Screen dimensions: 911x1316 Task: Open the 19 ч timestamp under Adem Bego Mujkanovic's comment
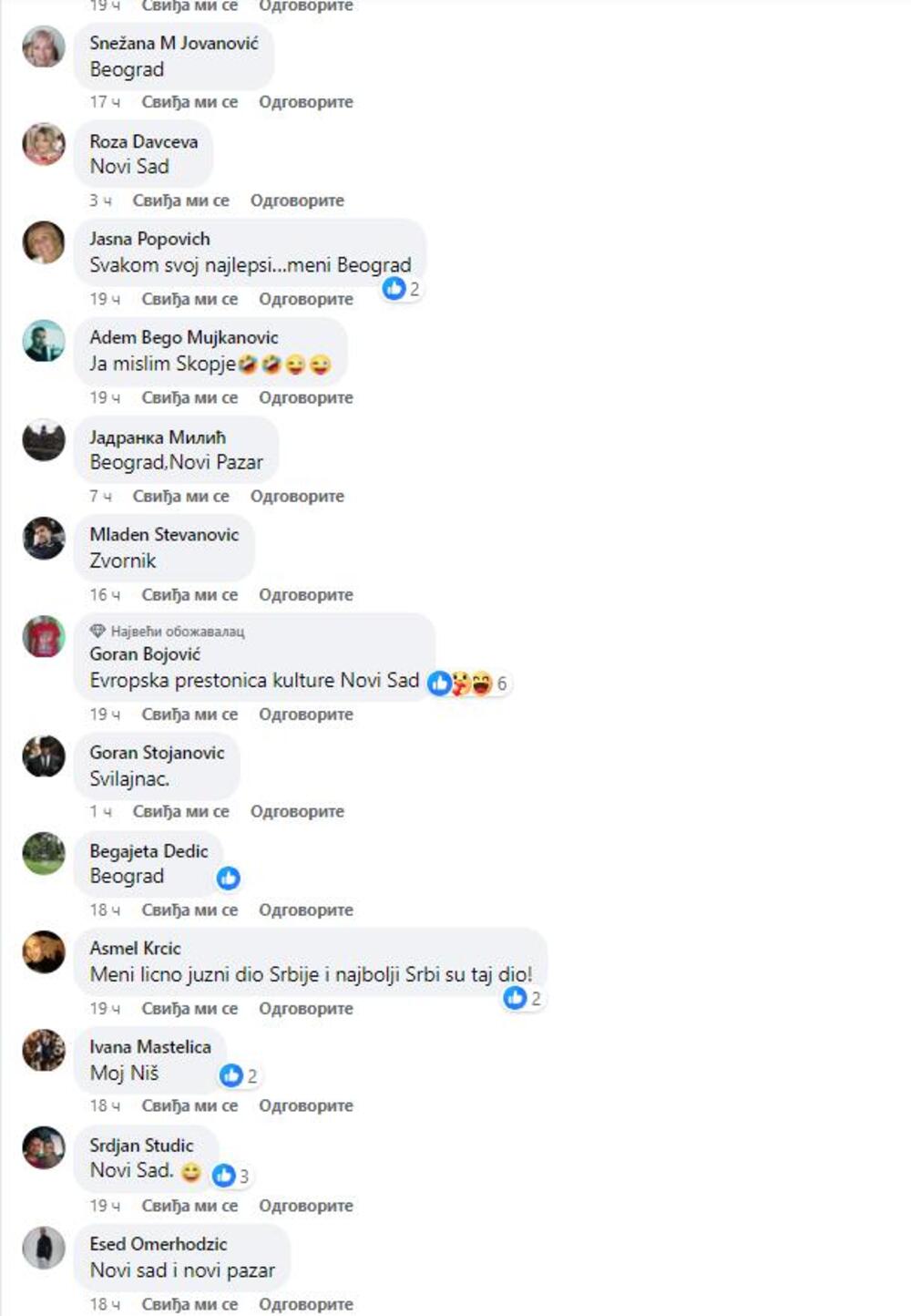pyautogui.click(x=105, y=398)
